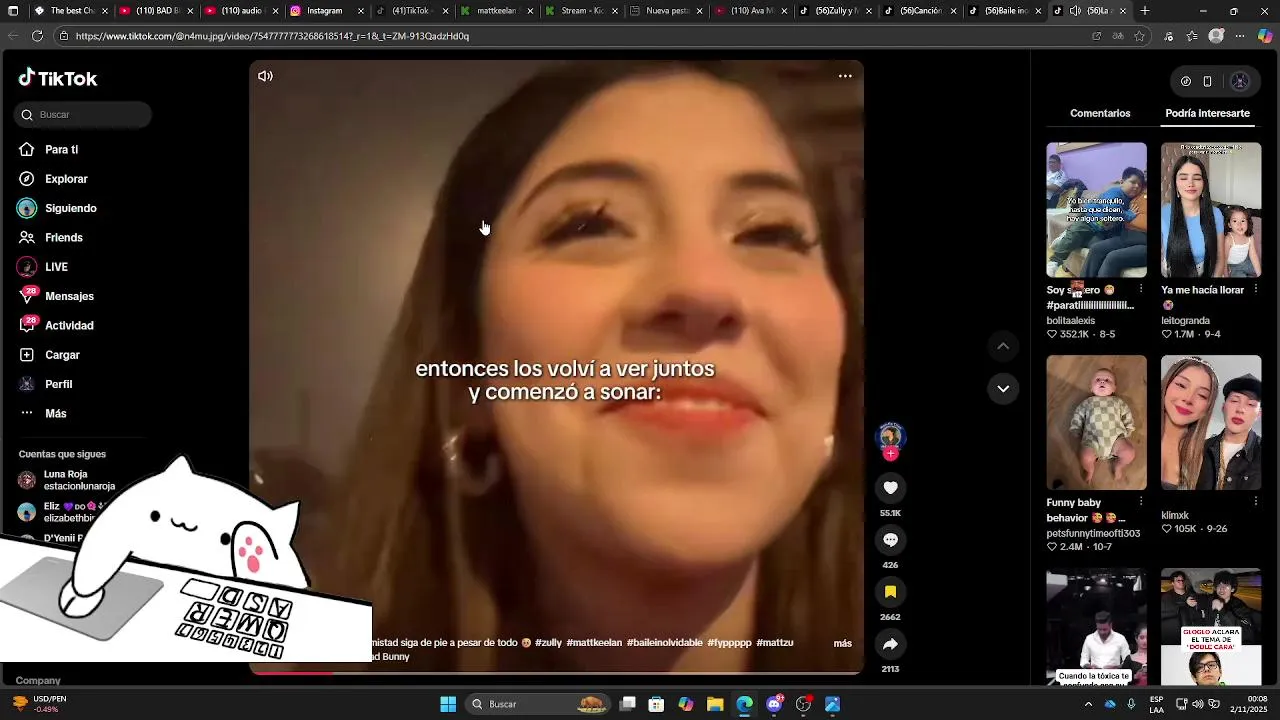Switch to the Nueva pestaña browser tab

click(665, 11)
